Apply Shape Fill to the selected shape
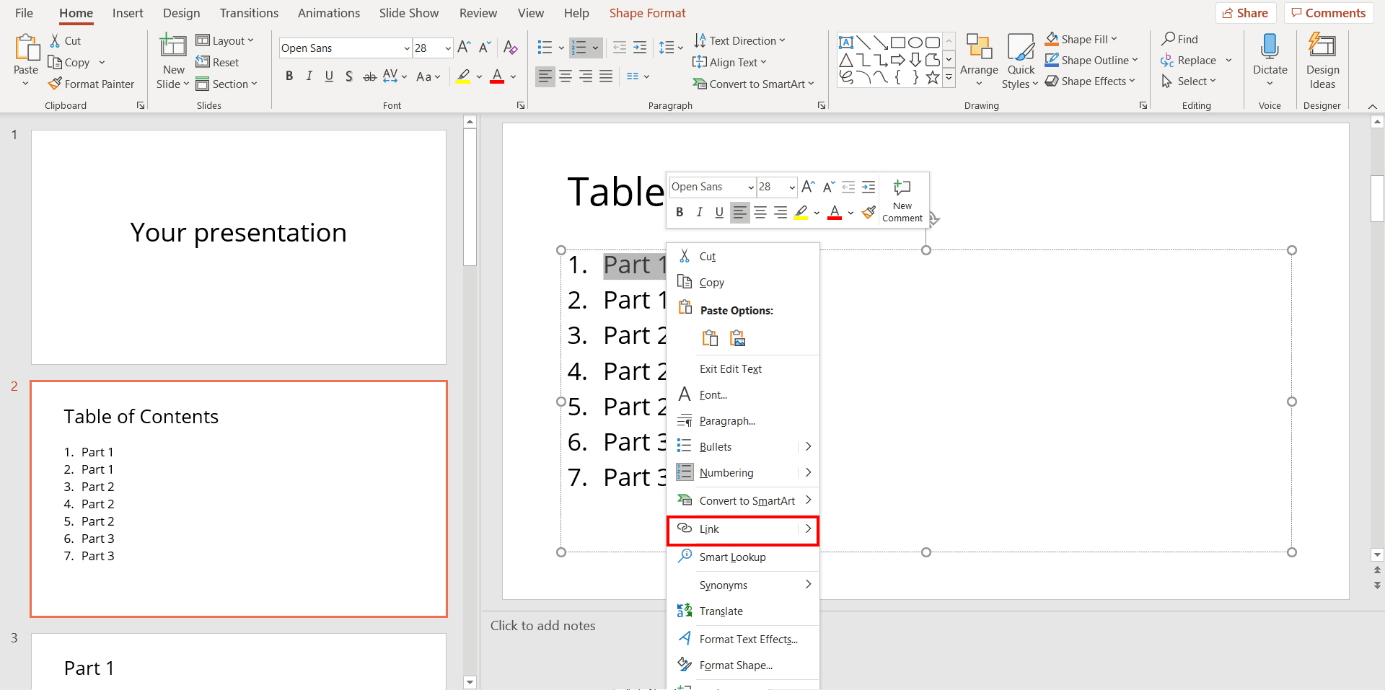Viewport: 1385px width, 690px height. [x=1082, y=38]
